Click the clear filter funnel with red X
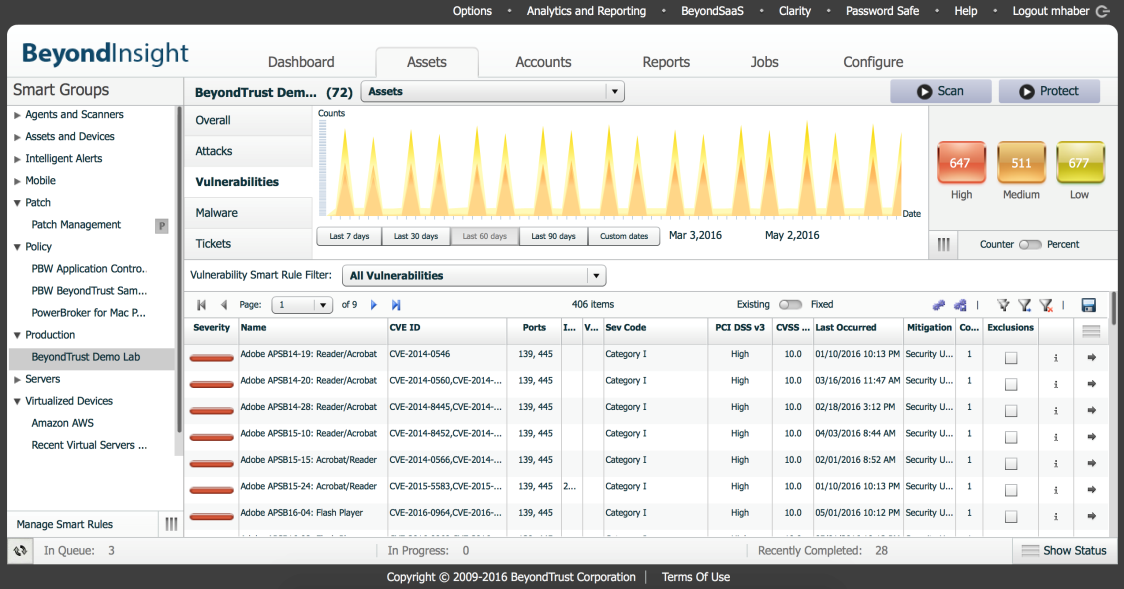1124x589 pixels. point(1045,305)
